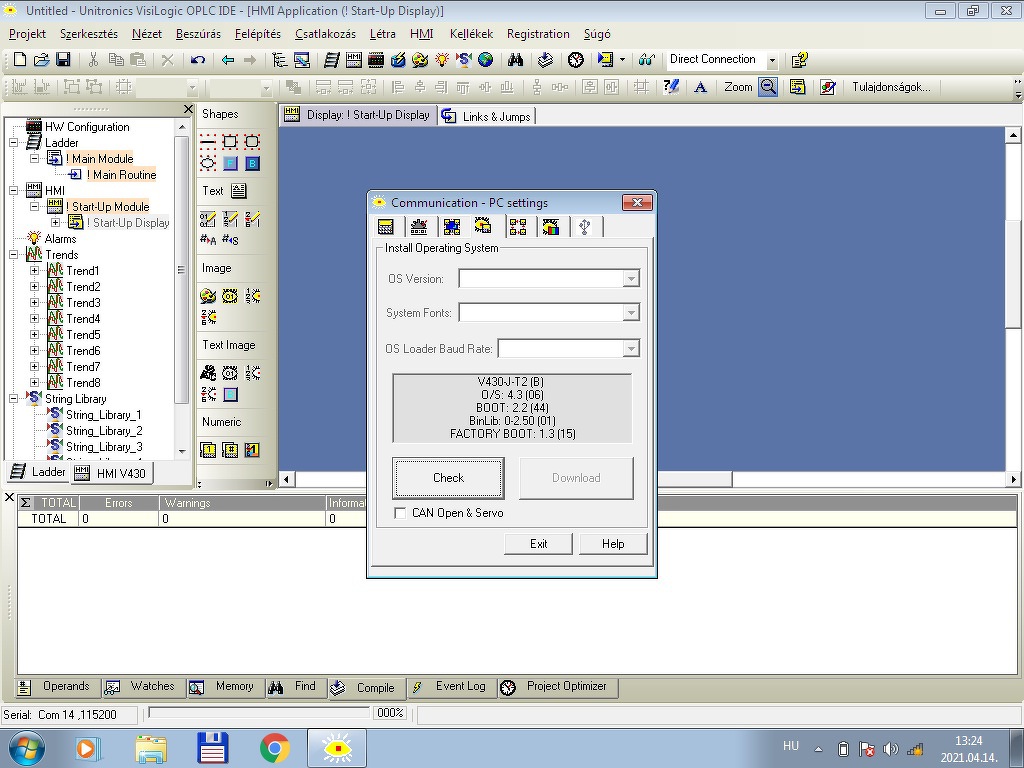Click the Alarms lightbulb toolbar icon
1024x768 pixels.
[x=442, y=60]
